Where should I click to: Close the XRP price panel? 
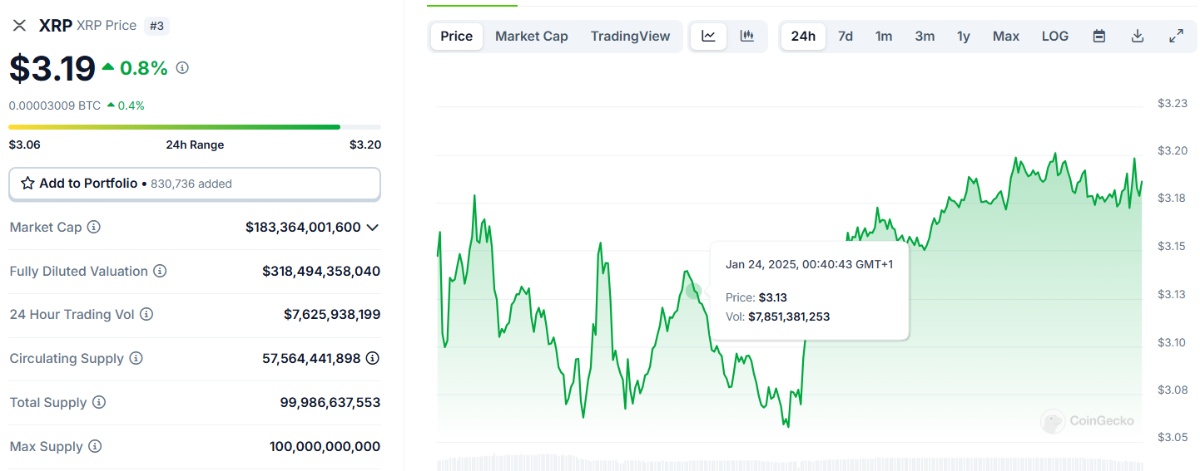19,26
